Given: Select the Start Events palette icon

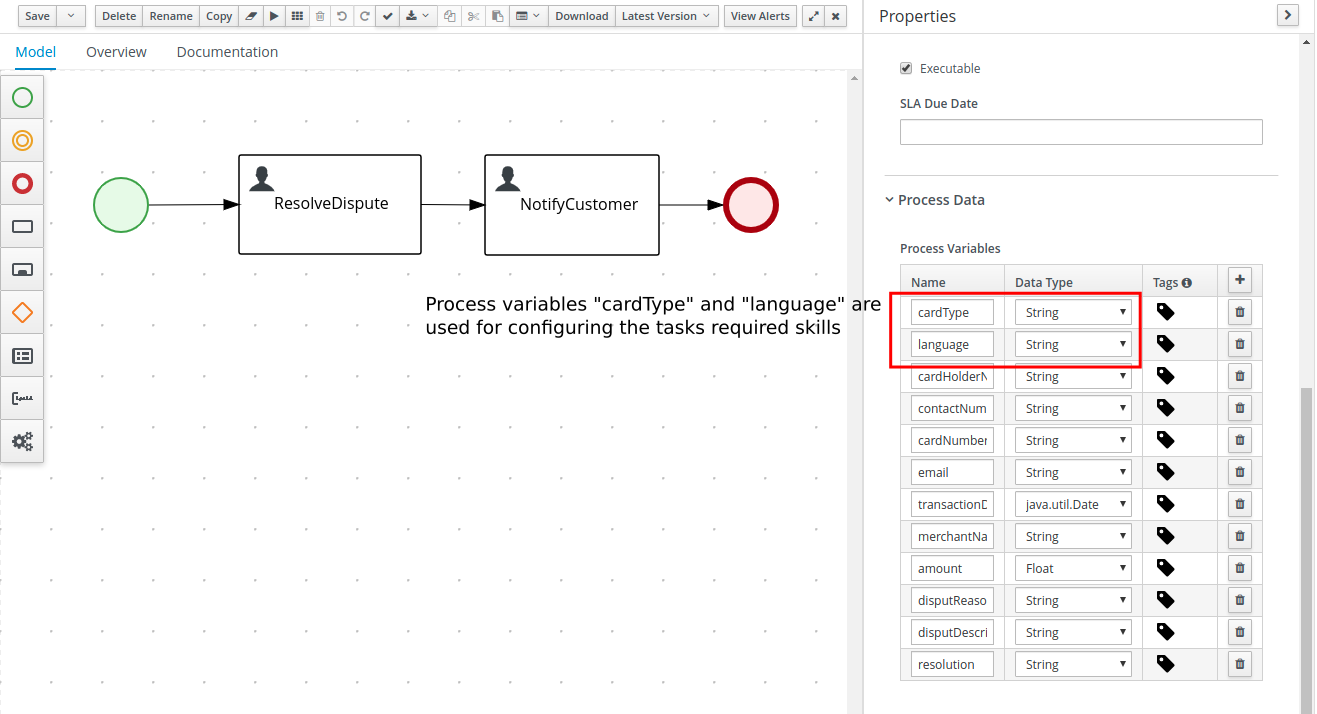Looking at the screenshot, I should point(22,98).
